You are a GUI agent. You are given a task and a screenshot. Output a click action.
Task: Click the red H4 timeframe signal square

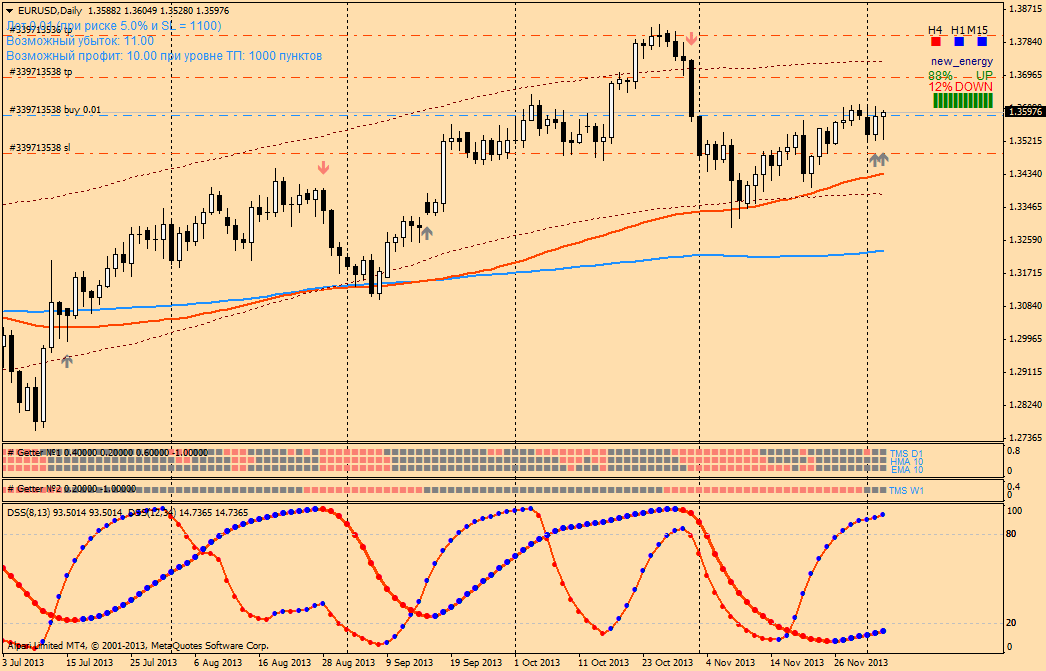(936, 41)
